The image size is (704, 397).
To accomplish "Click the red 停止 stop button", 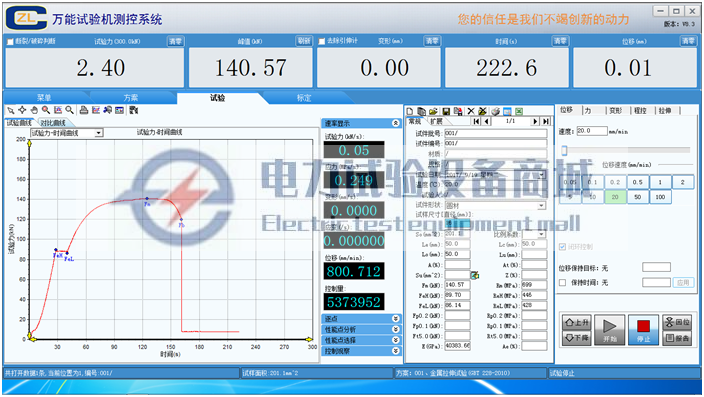I will [643, 330].
